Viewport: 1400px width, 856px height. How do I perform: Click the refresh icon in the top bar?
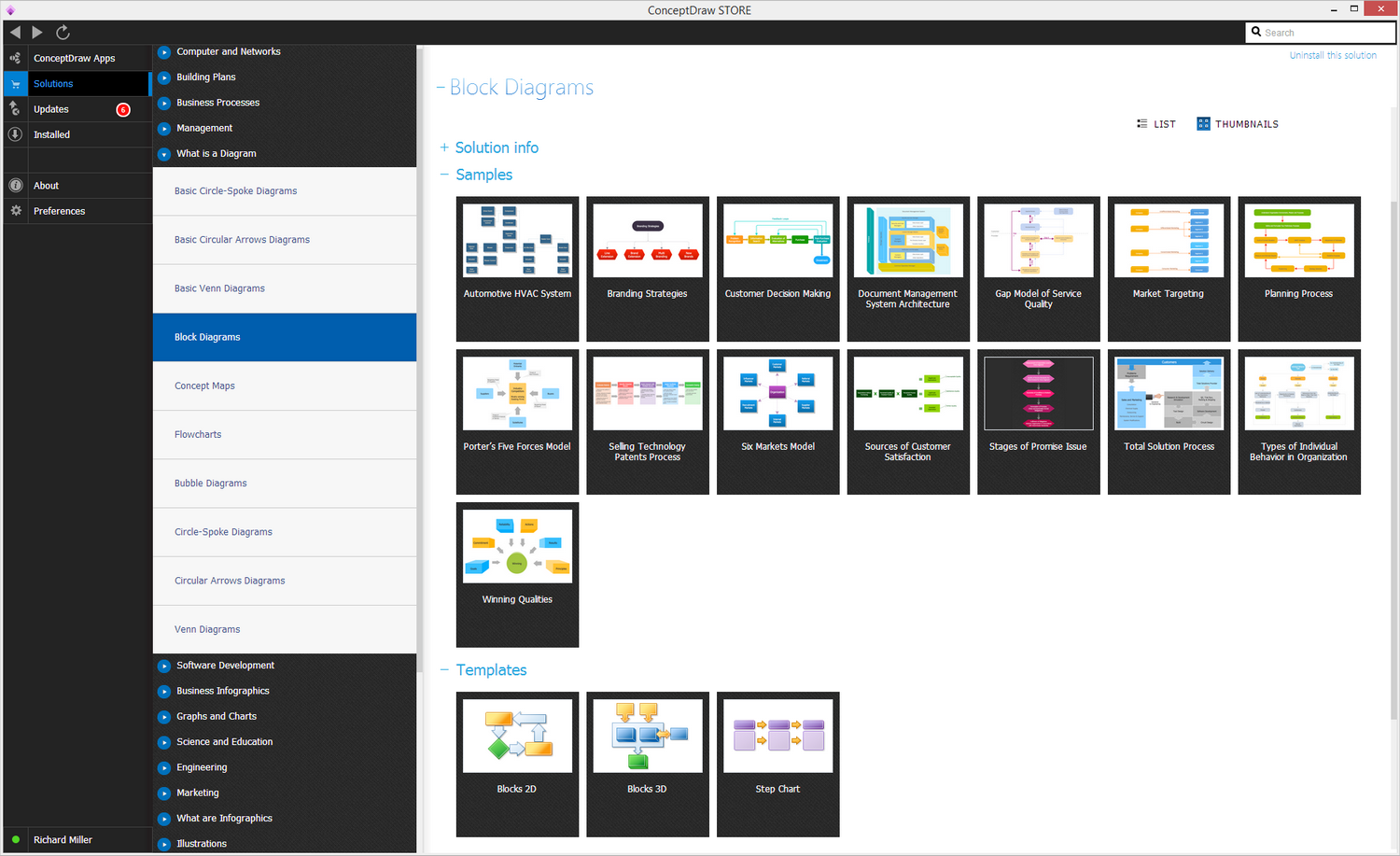(x=63, y=32)
